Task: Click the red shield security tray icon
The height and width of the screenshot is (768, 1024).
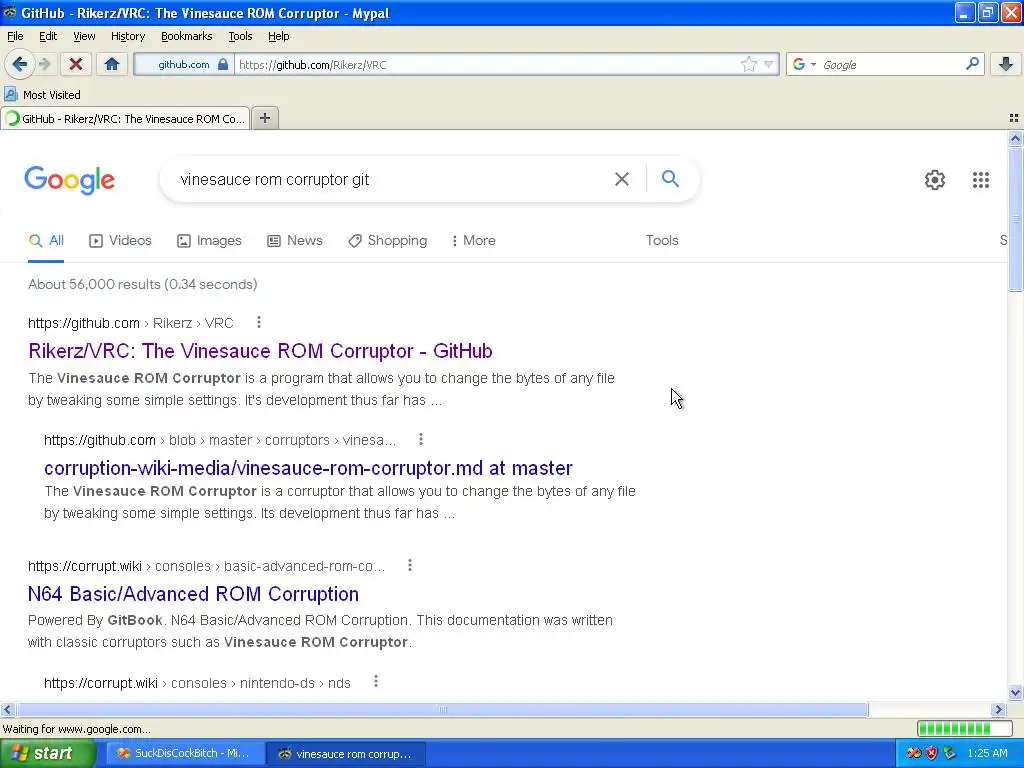Action: [x=931, y=753]
